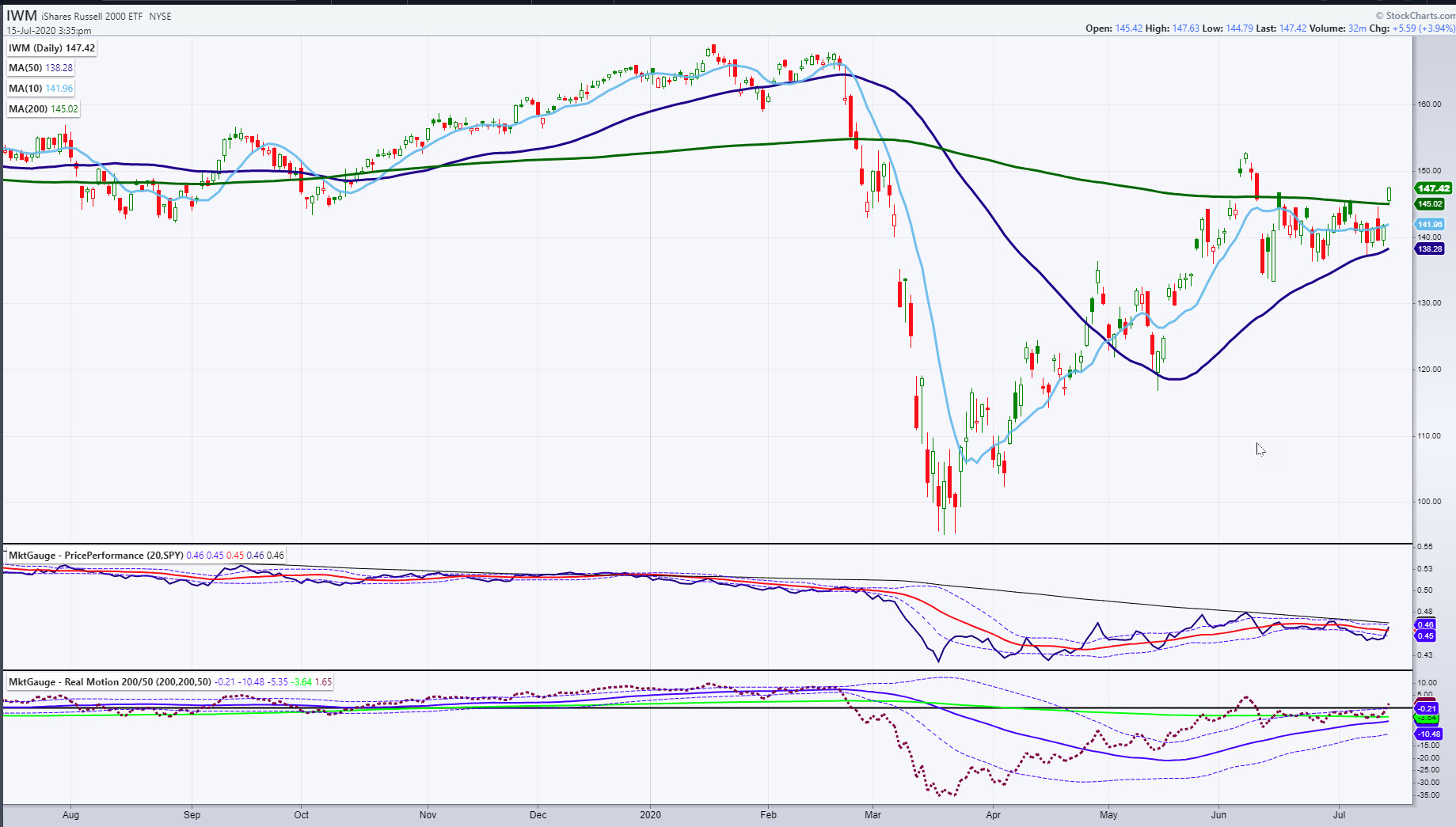
Task: Select the 15-Jul-2020 3:35pm timestamp
Action: [x=49, y=31]
